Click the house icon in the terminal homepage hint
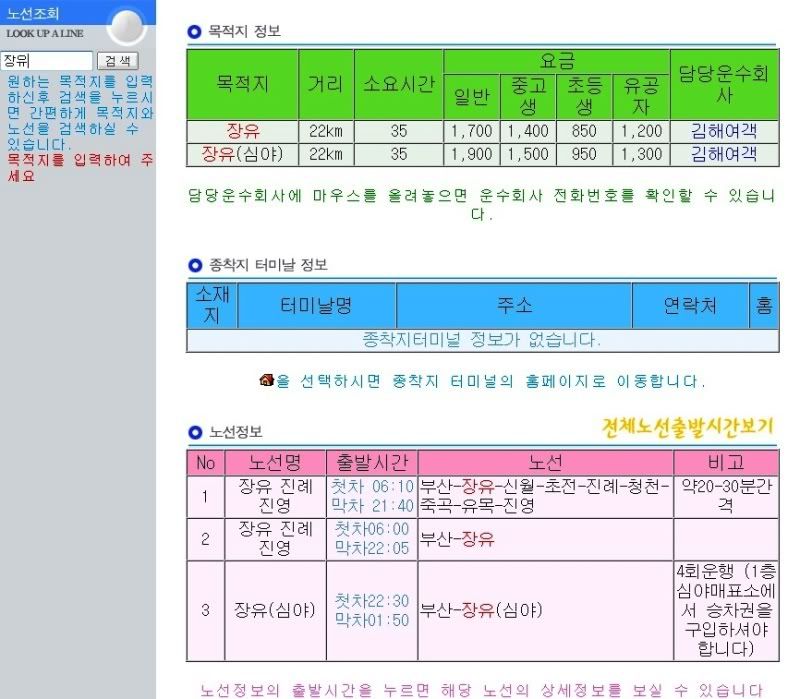This screenshot has width=800, height=699. (266, 380)
